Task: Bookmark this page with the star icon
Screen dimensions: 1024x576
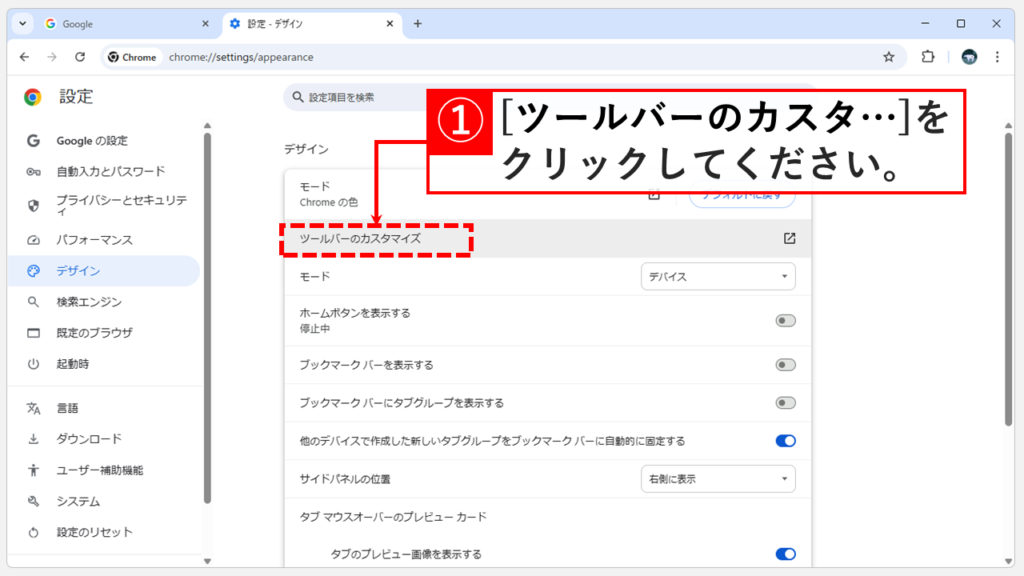Action: (888, 57)
